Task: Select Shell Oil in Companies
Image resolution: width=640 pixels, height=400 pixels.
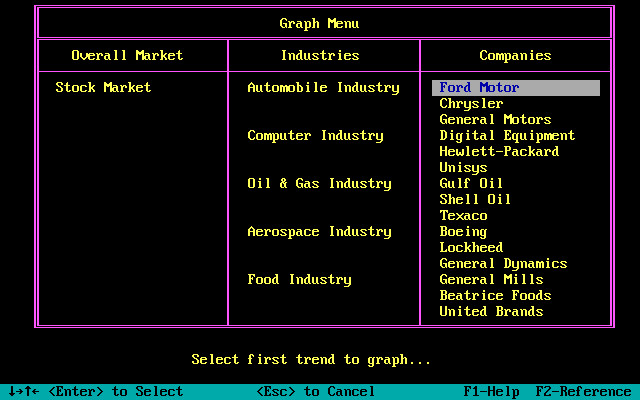Action: [x=475, y=199]
